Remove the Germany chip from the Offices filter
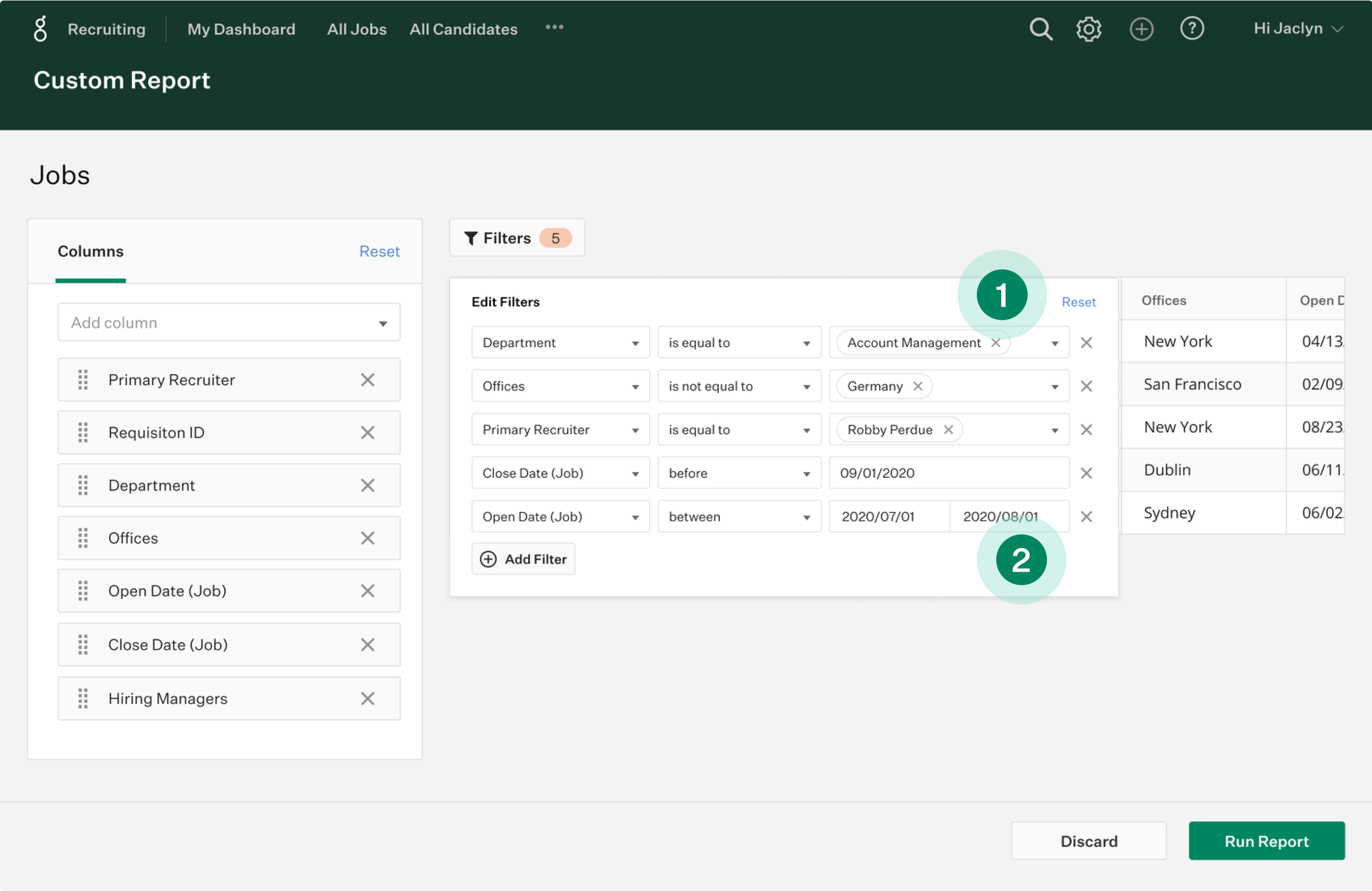The height and width of the screenshot is (891, 1372). pyautogui.click(x=918, y=386)
